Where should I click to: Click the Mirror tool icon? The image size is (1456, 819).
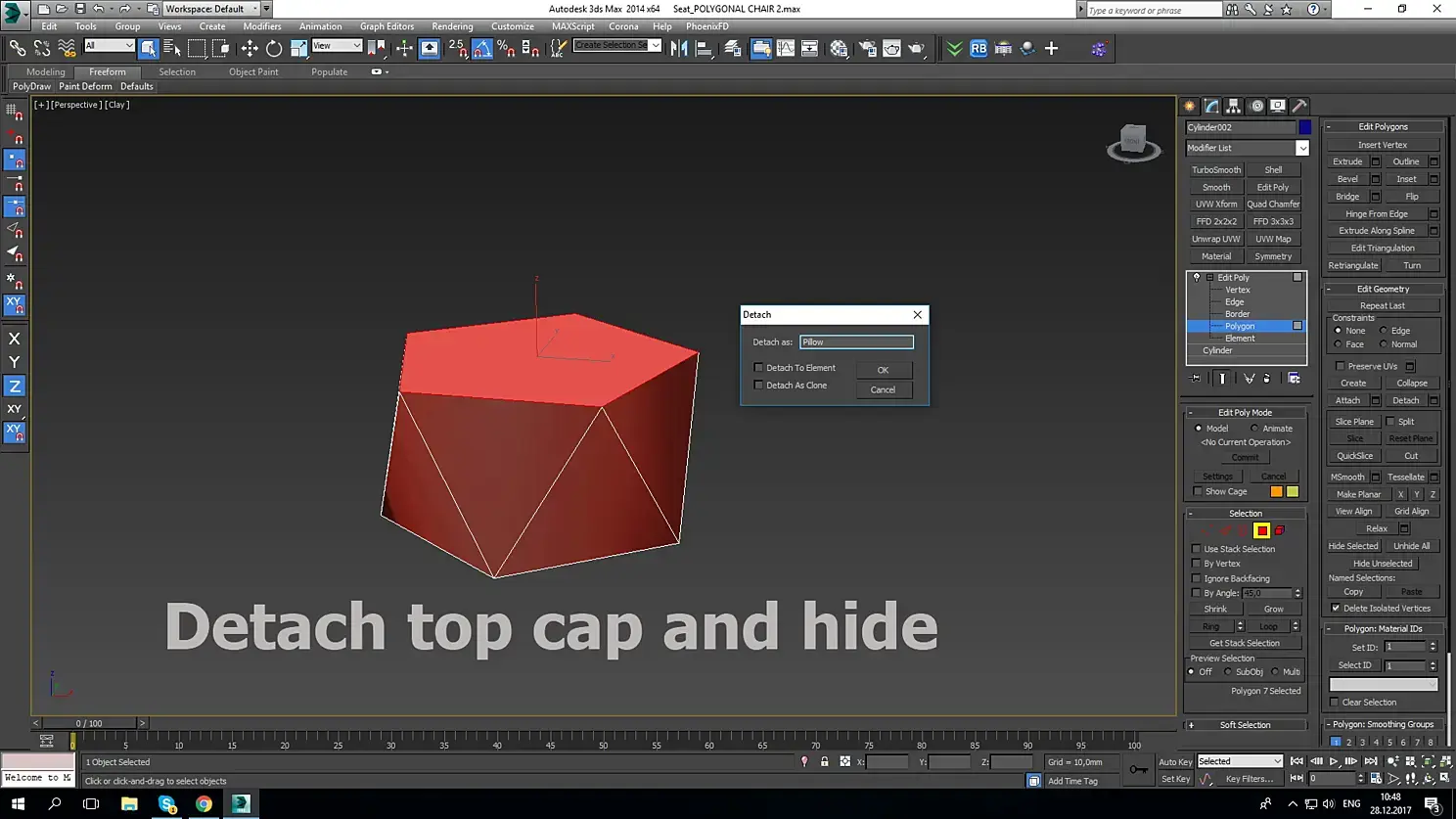click(679, 48)
